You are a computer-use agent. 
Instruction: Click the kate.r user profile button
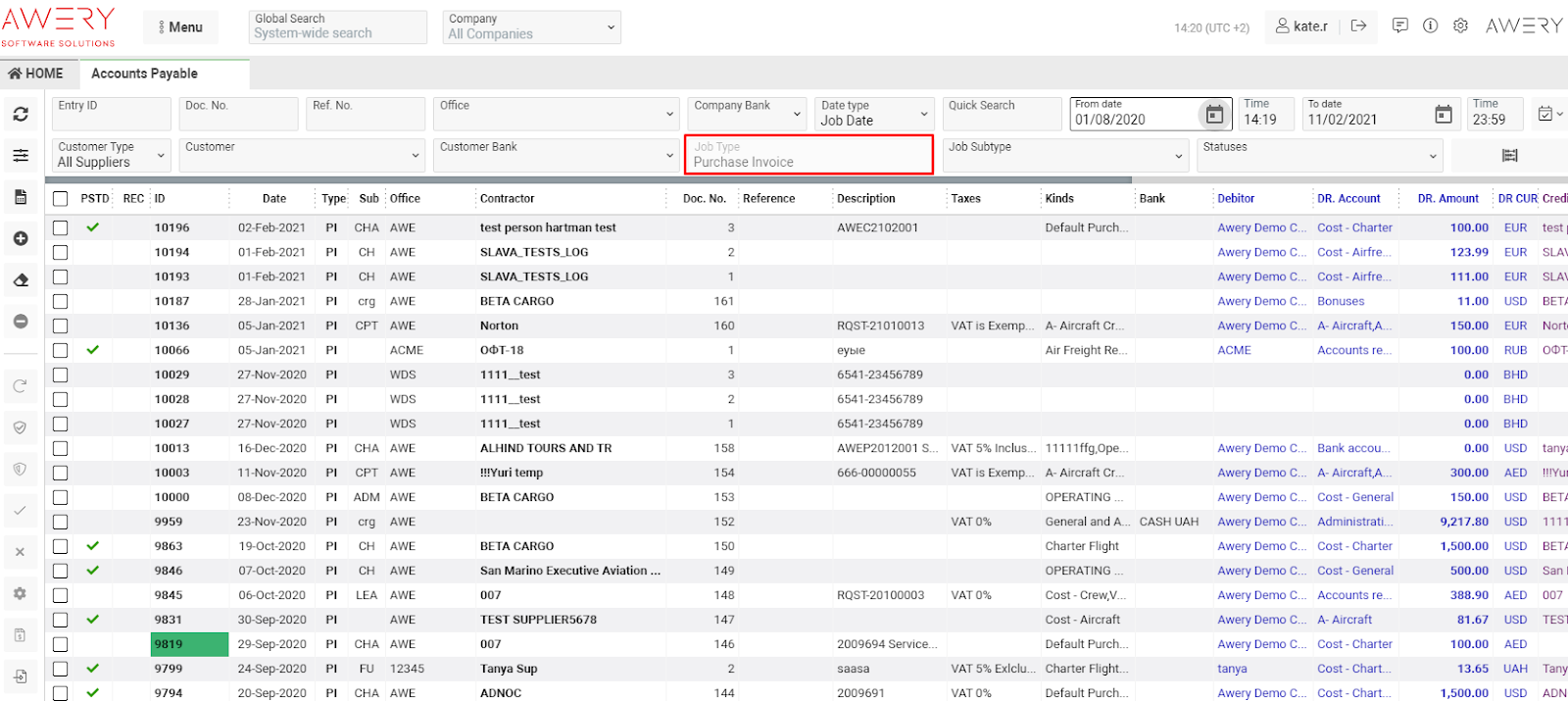[x=1301, y=26]
